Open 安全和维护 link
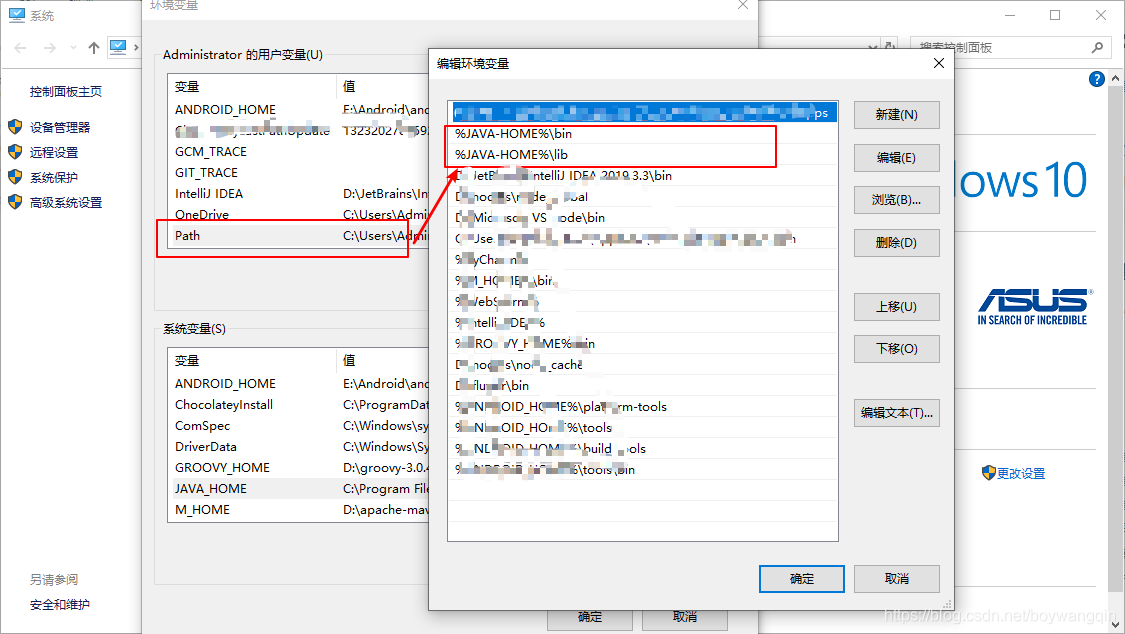Screen dimensions: 1125x634 (60, 605)
